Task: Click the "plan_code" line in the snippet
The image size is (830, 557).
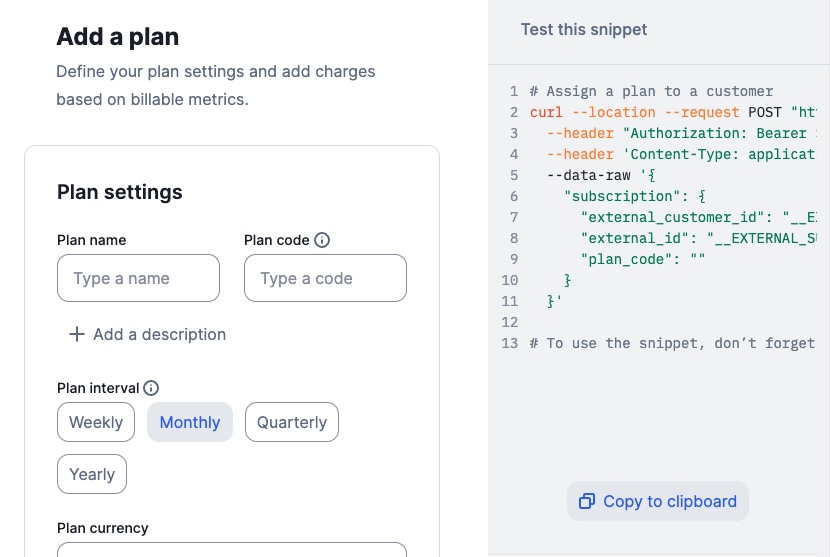Action: [x=643, y=259]
